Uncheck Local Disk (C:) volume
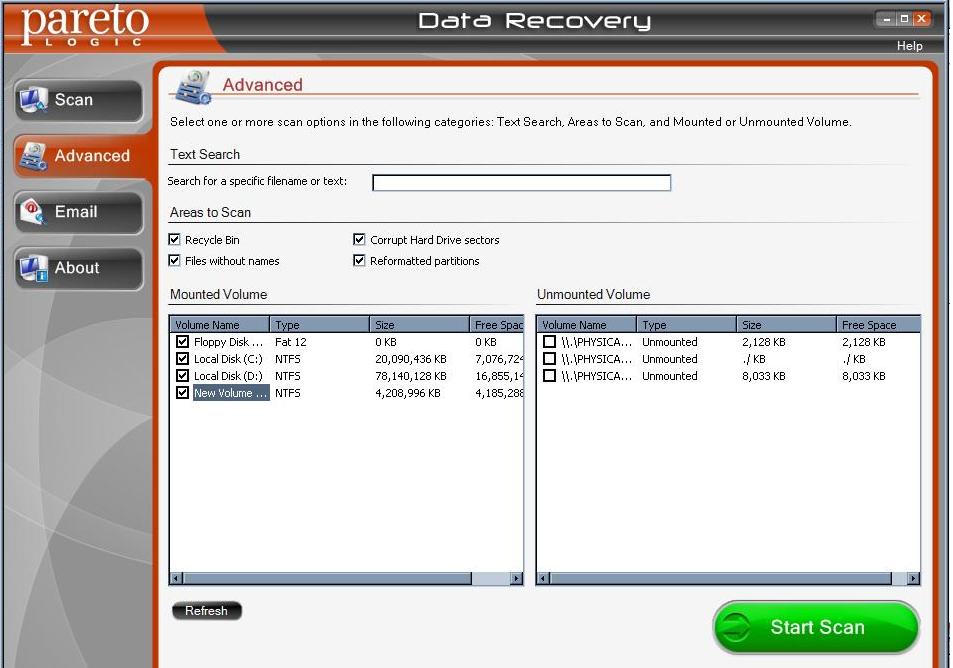 click(x=182, y=359)
